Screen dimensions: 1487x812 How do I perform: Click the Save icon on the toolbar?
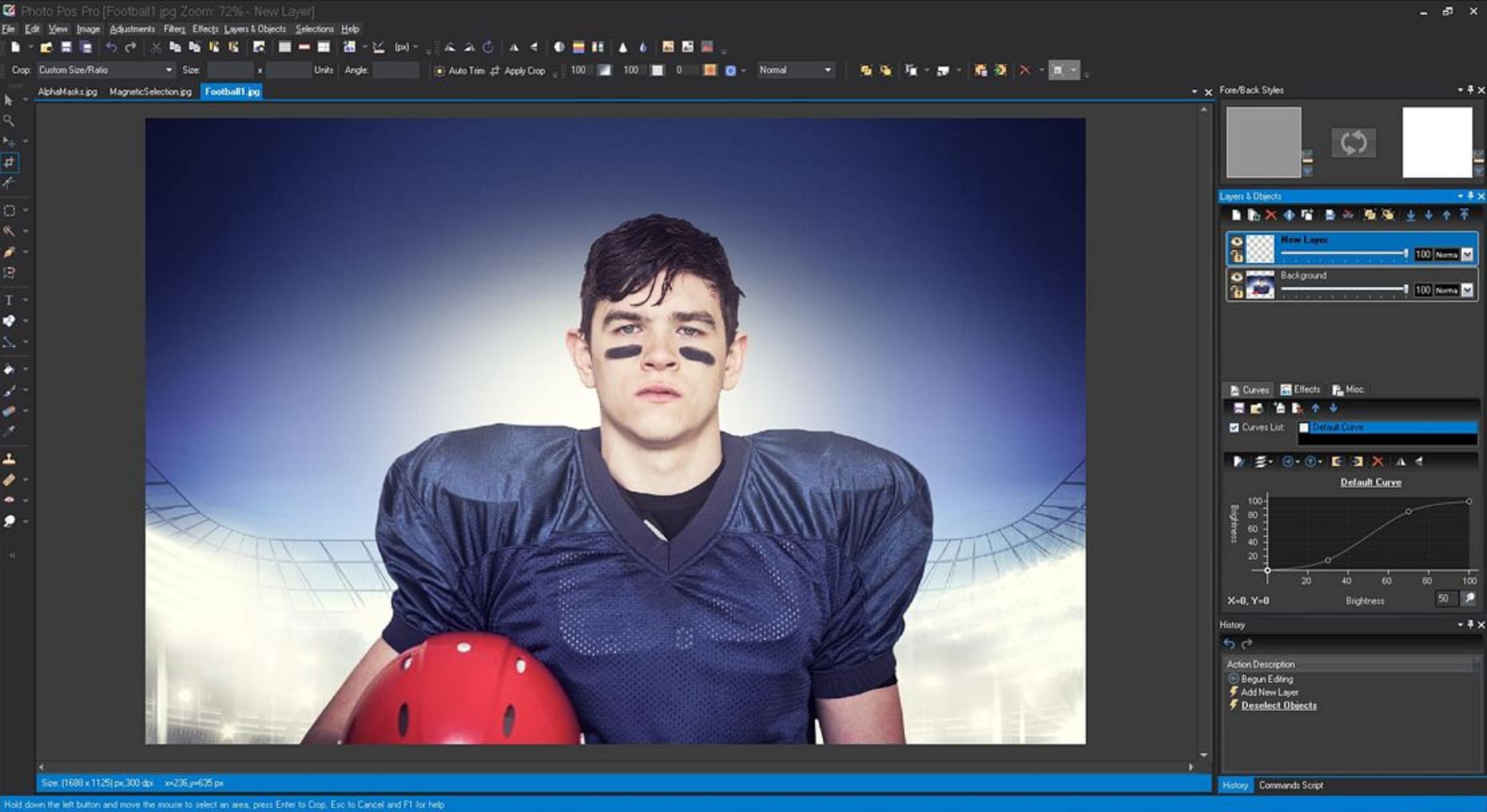click(65, 46)
